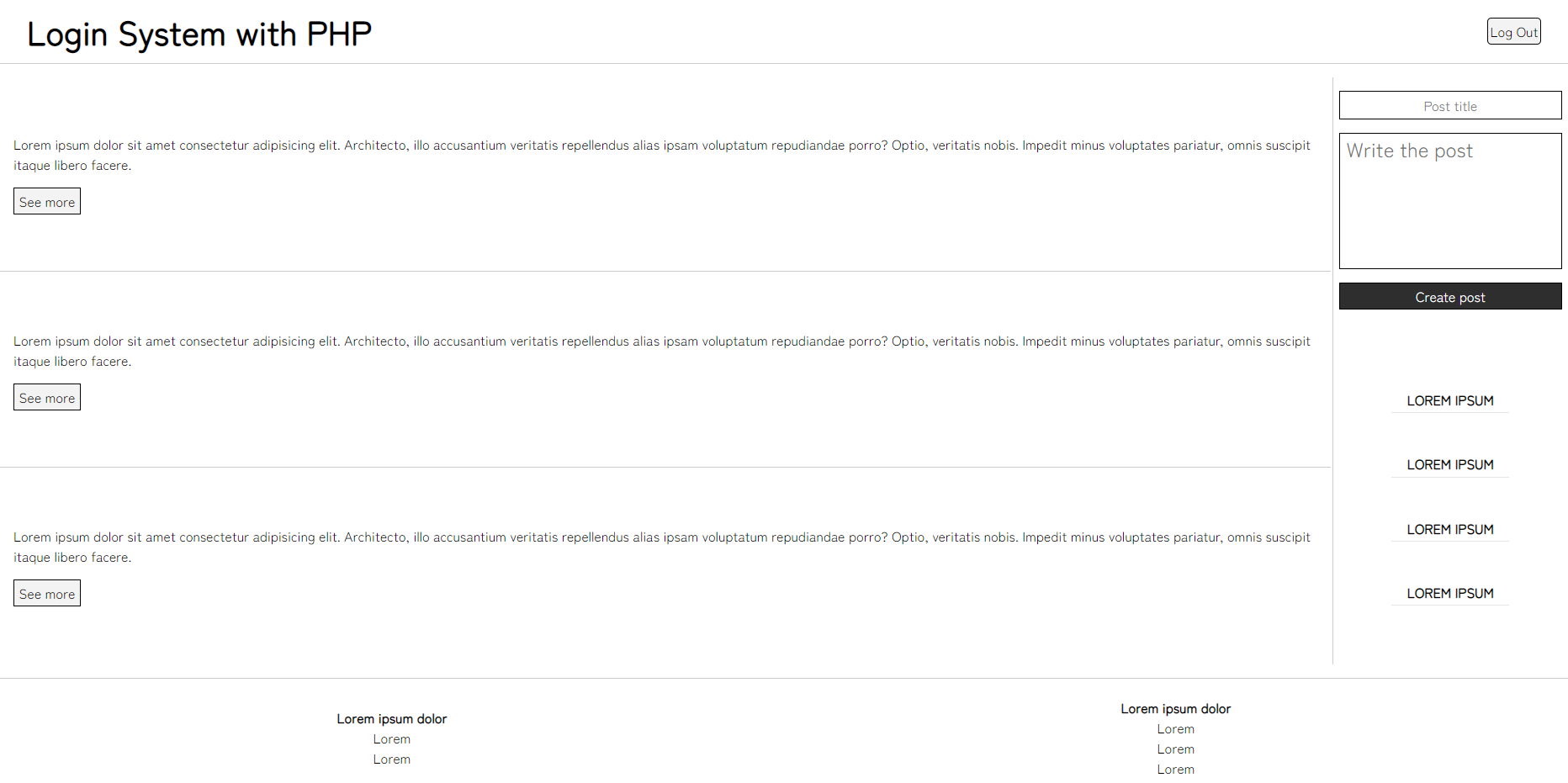Open the third LOREM IPSUM sidebar link

(x=1450, y=530)
